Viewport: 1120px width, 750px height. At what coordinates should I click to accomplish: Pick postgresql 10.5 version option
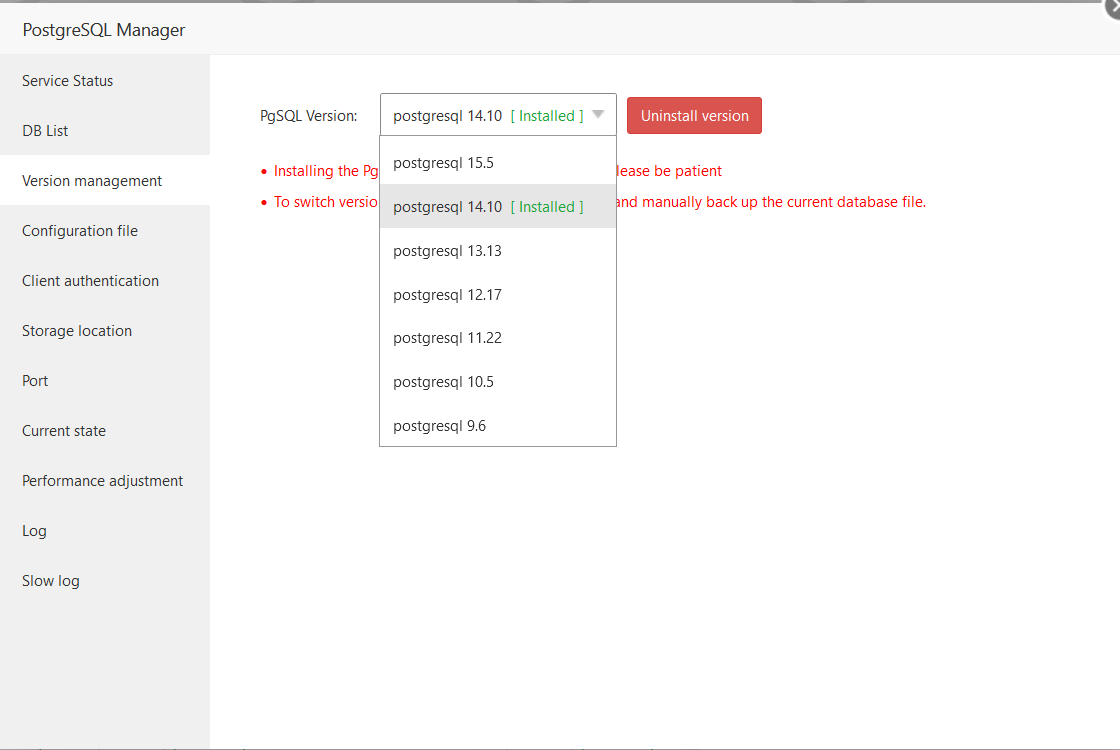click(498, 382)
